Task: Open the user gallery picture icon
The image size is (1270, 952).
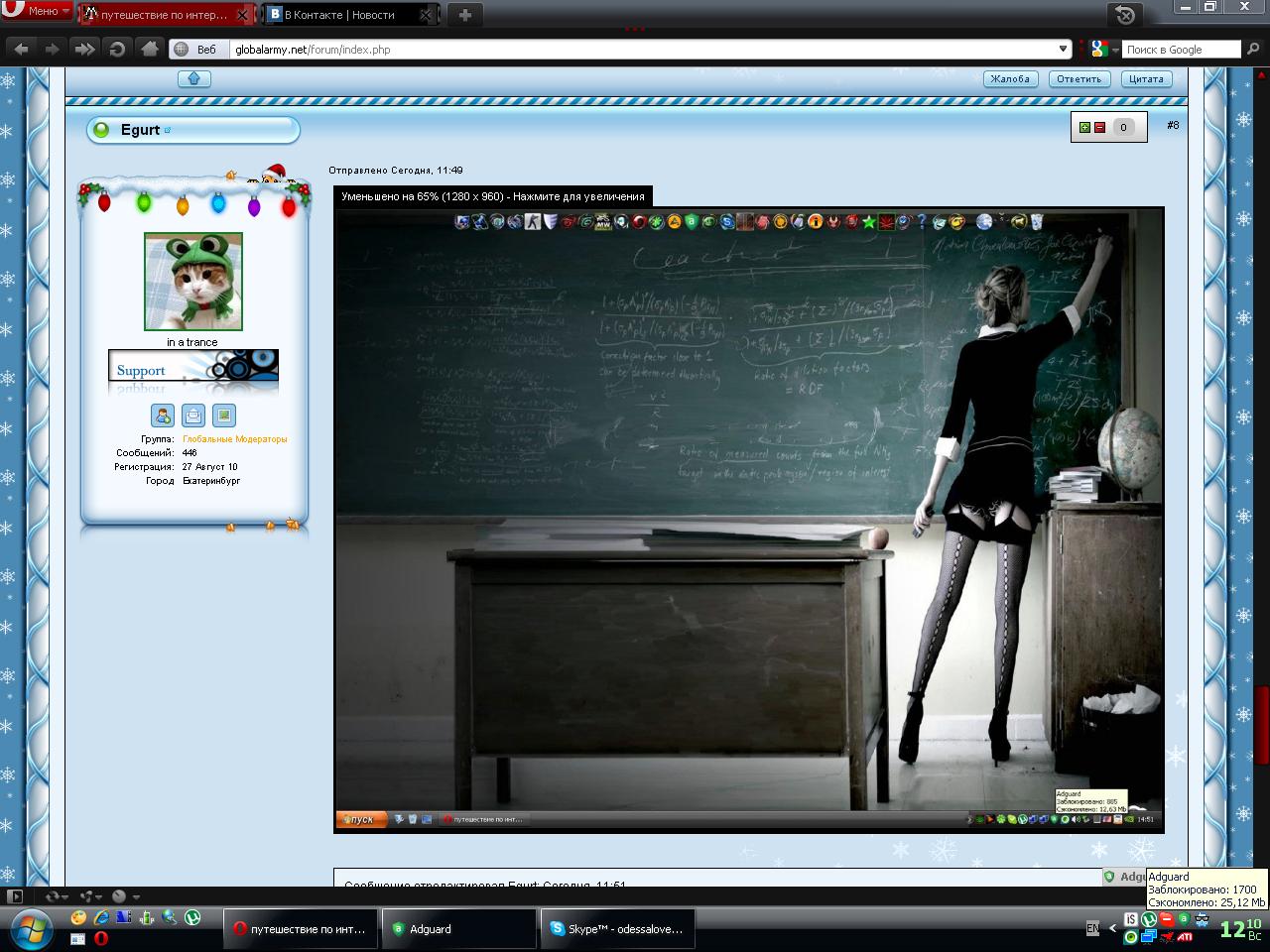Action: pyautogui.click(x=224, y=416)
